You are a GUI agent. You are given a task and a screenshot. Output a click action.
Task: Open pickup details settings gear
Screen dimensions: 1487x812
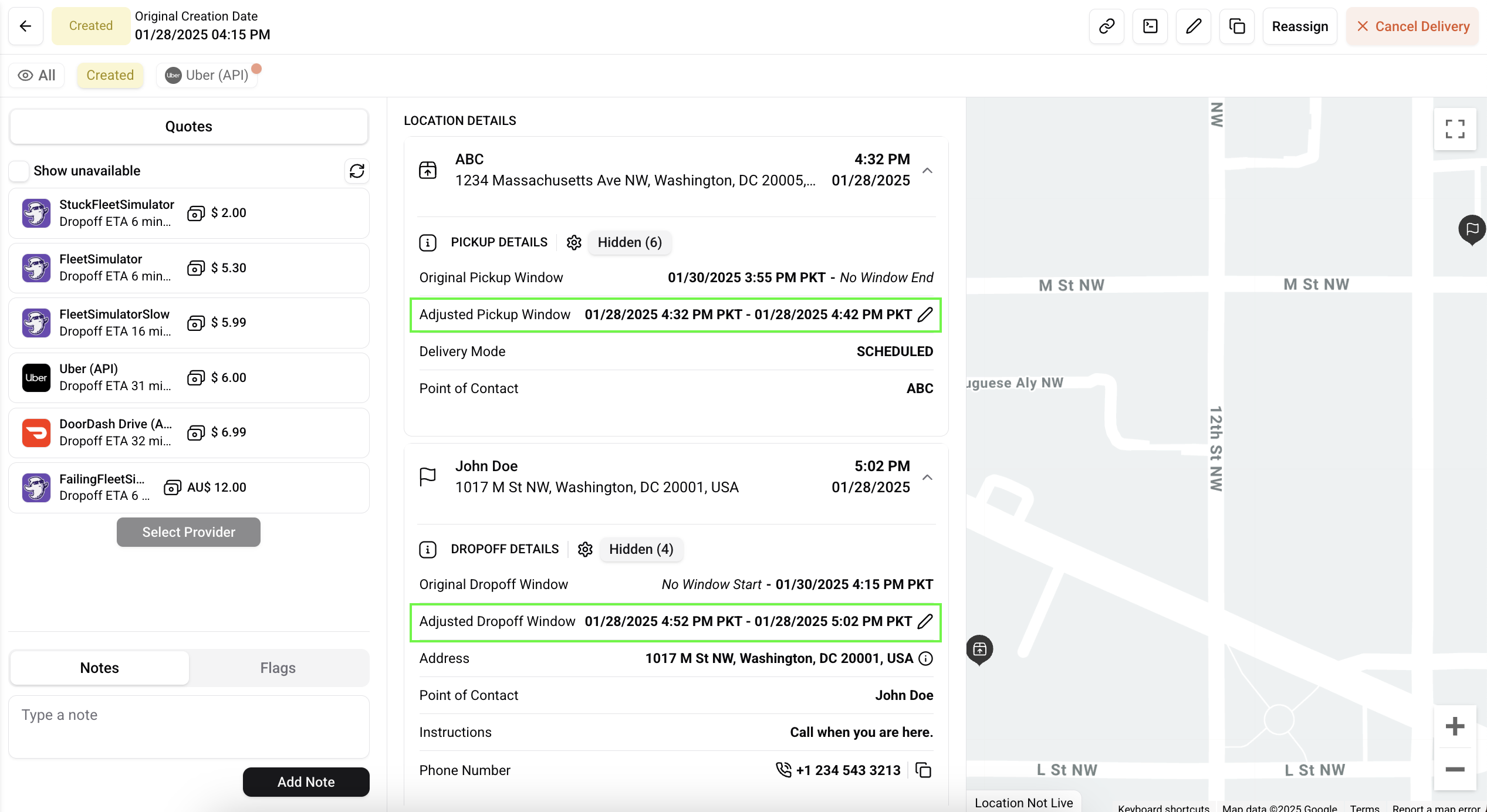coord(574,242)
